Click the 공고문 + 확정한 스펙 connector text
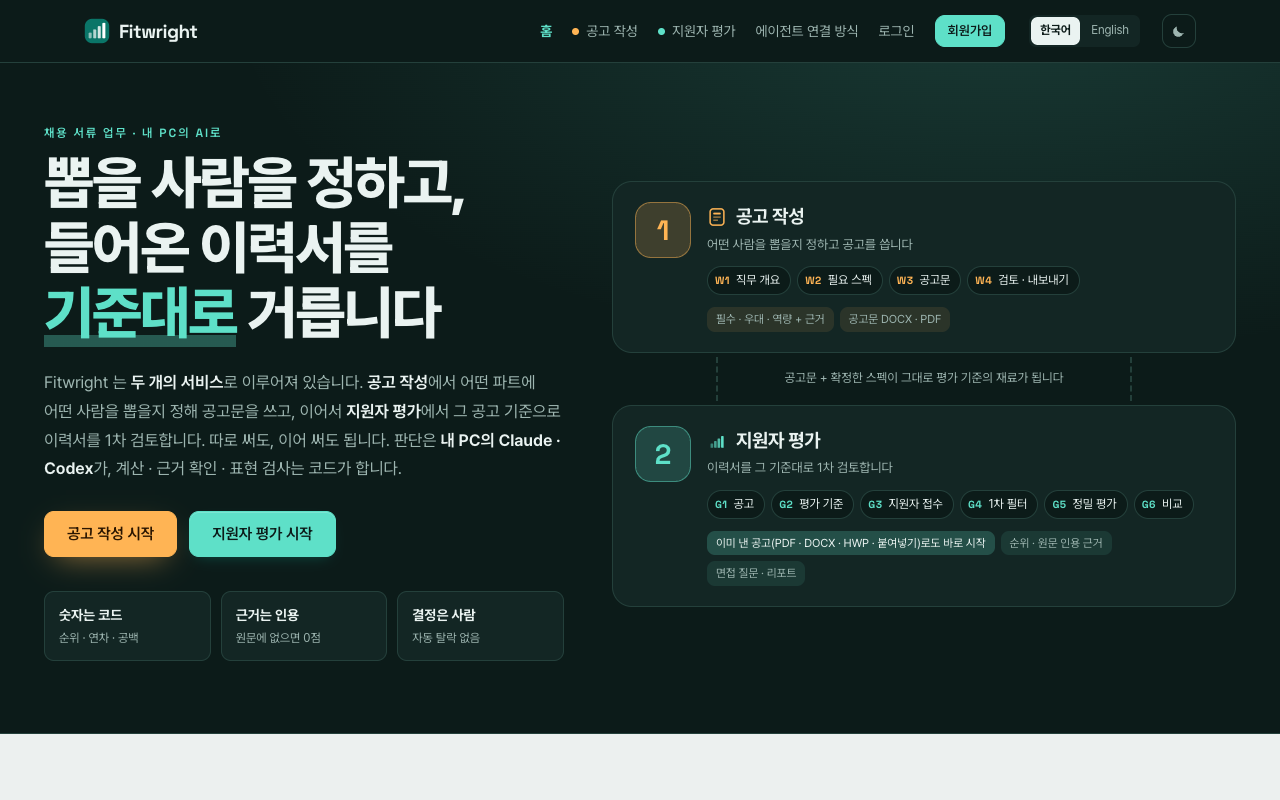 (x=924, y=378)
